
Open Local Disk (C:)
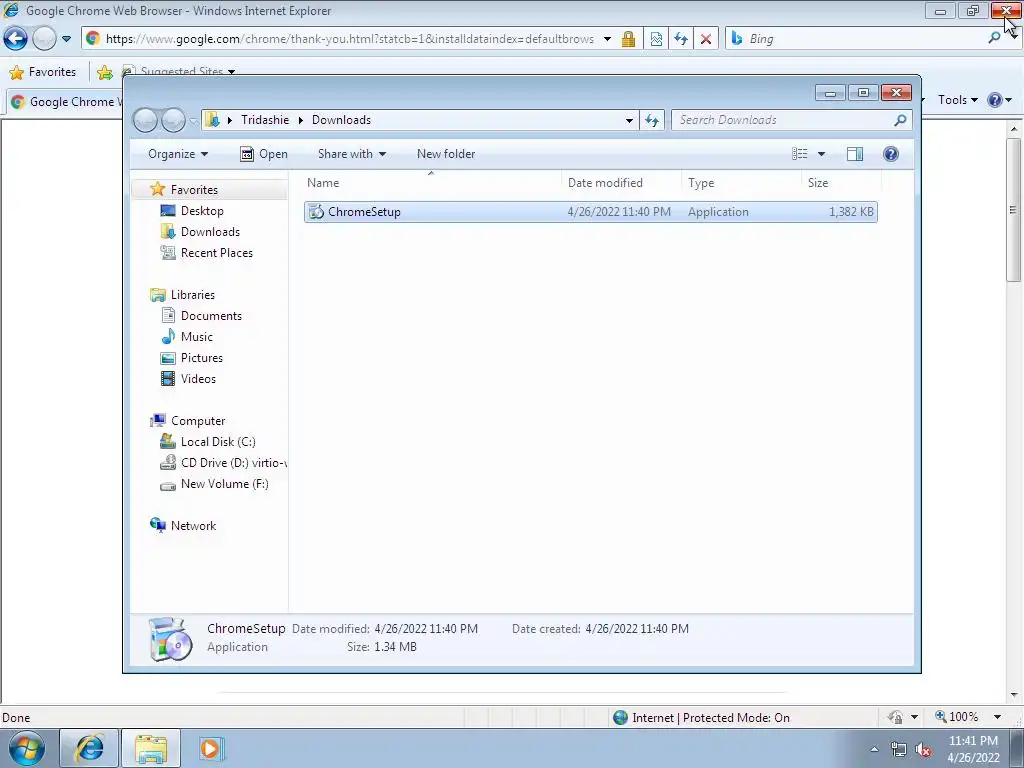pos(217,442)
